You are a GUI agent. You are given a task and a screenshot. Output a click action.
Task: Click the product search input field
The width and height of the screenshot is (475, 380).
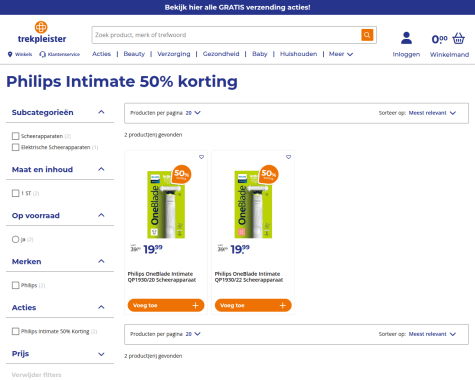click(226, 35)
